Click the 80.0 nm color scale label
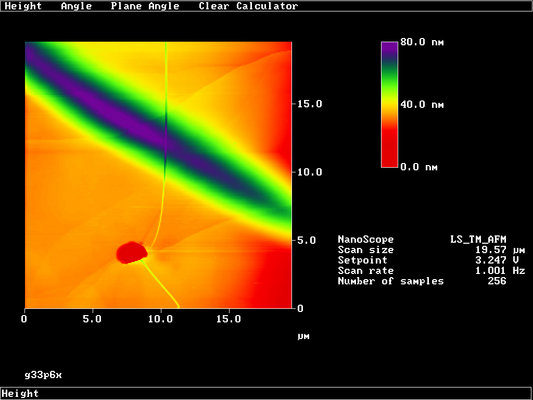This screenshot has height=400, width=533. pos(422,42)
